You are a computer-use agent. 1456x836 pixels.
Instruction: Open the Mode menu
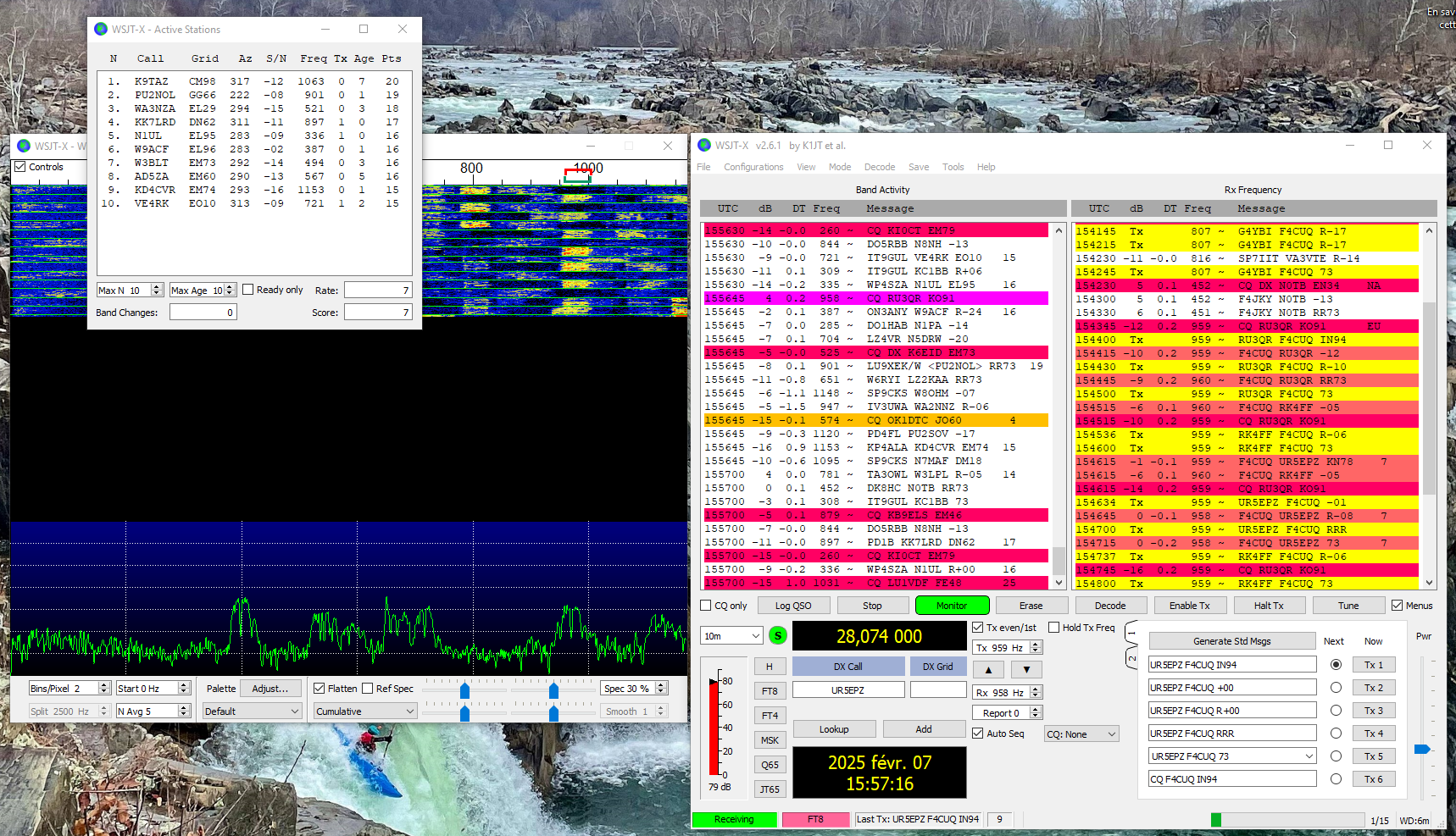840,167
